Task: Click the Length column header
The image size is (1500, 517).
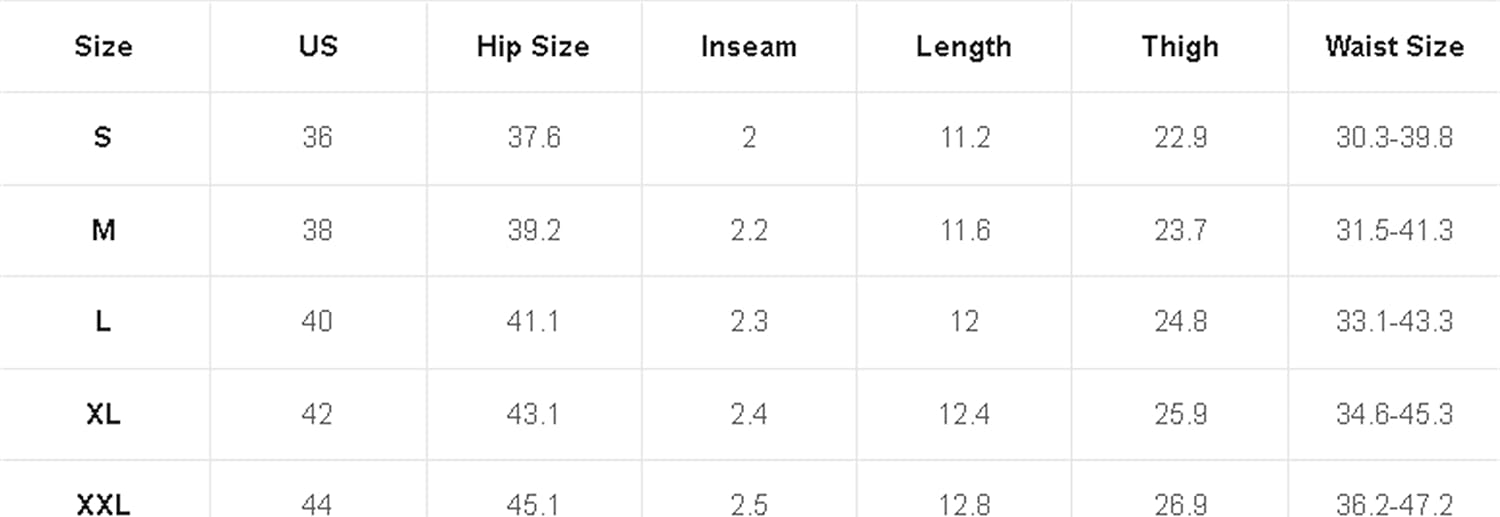Action: pyautogui.click(x=964, y=47)
